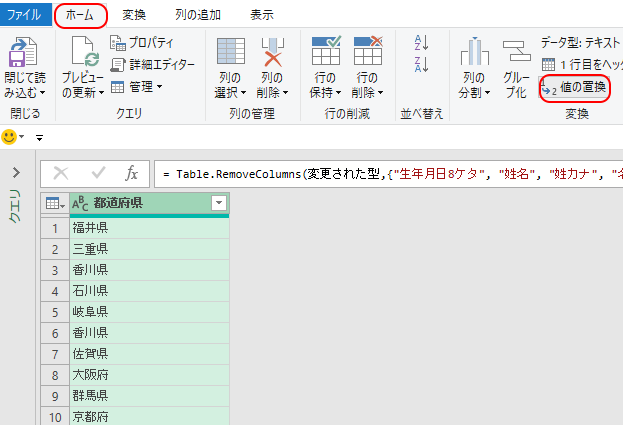Confirm formula with checkmark button
This screenshot has width=623, height=425.
point(98,174)
